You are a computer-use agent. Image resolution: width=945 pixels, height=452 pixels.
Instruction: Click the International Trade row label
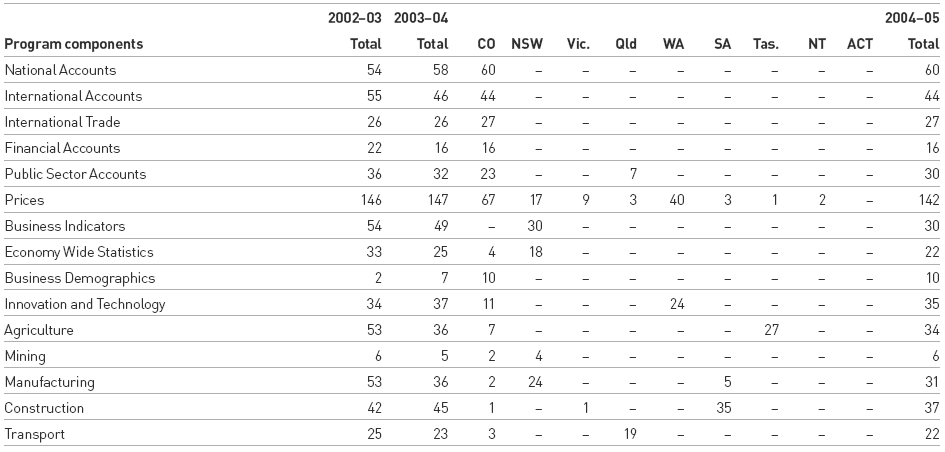[x=63, y=122]
